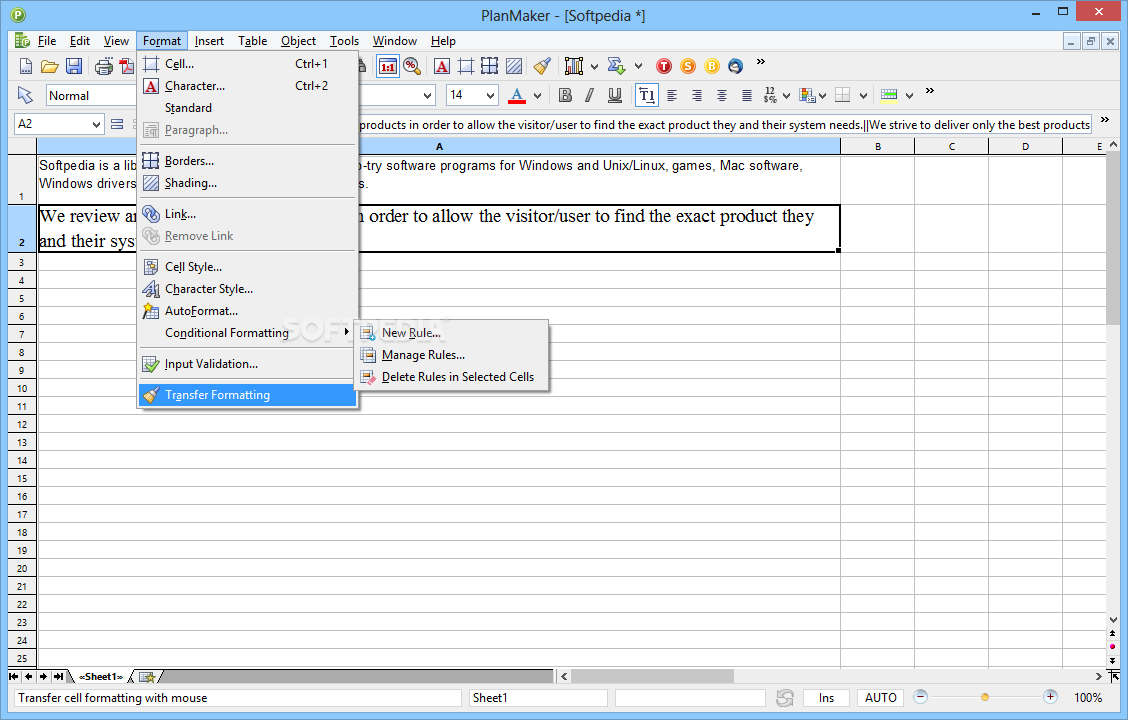Align text right
1128x720 pixels.
(x=696, y=95)
